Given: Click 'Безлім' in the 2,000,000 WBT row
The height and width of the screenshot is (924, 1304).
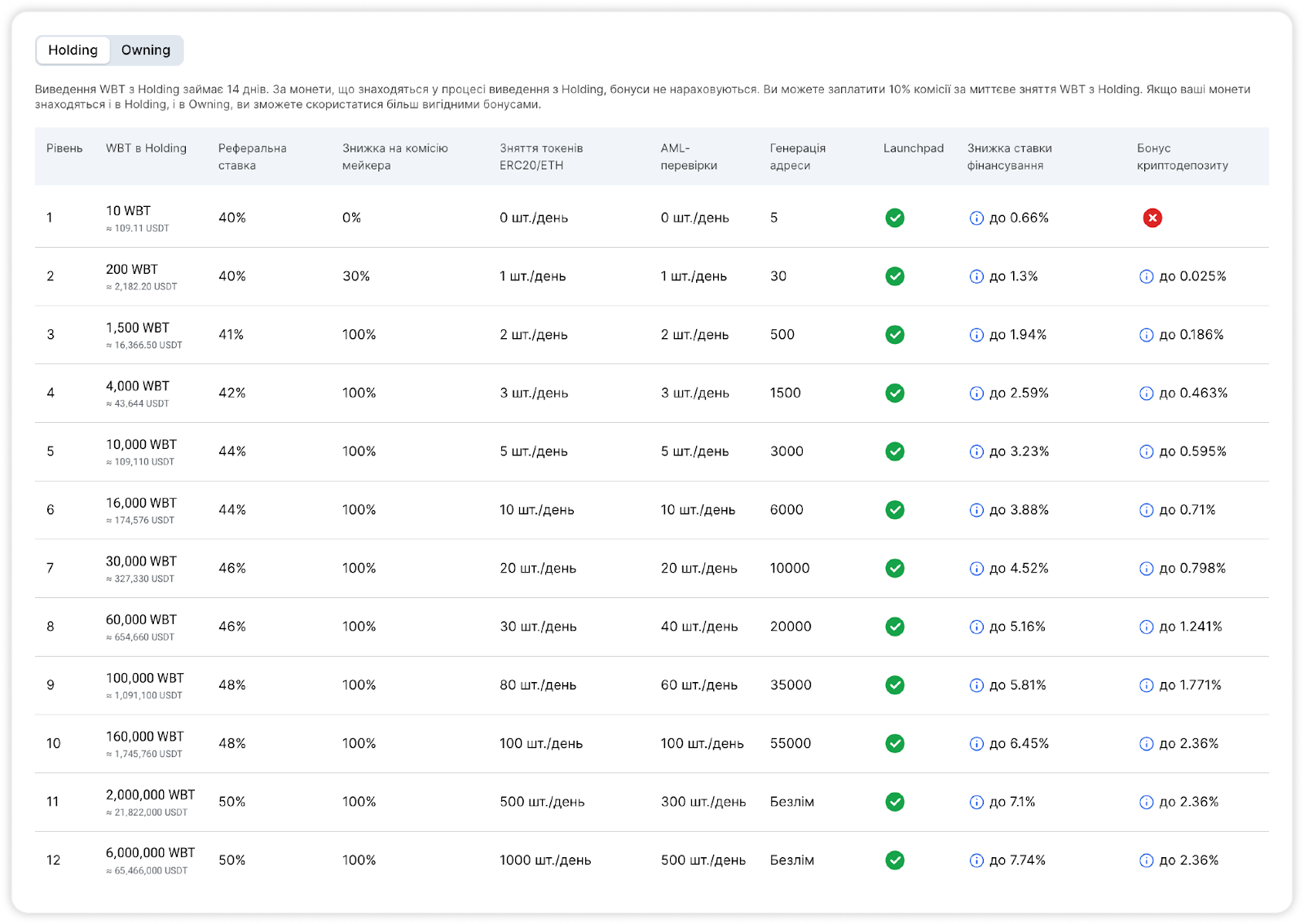Looking at the screenshot, I should (x=792, y=802).
